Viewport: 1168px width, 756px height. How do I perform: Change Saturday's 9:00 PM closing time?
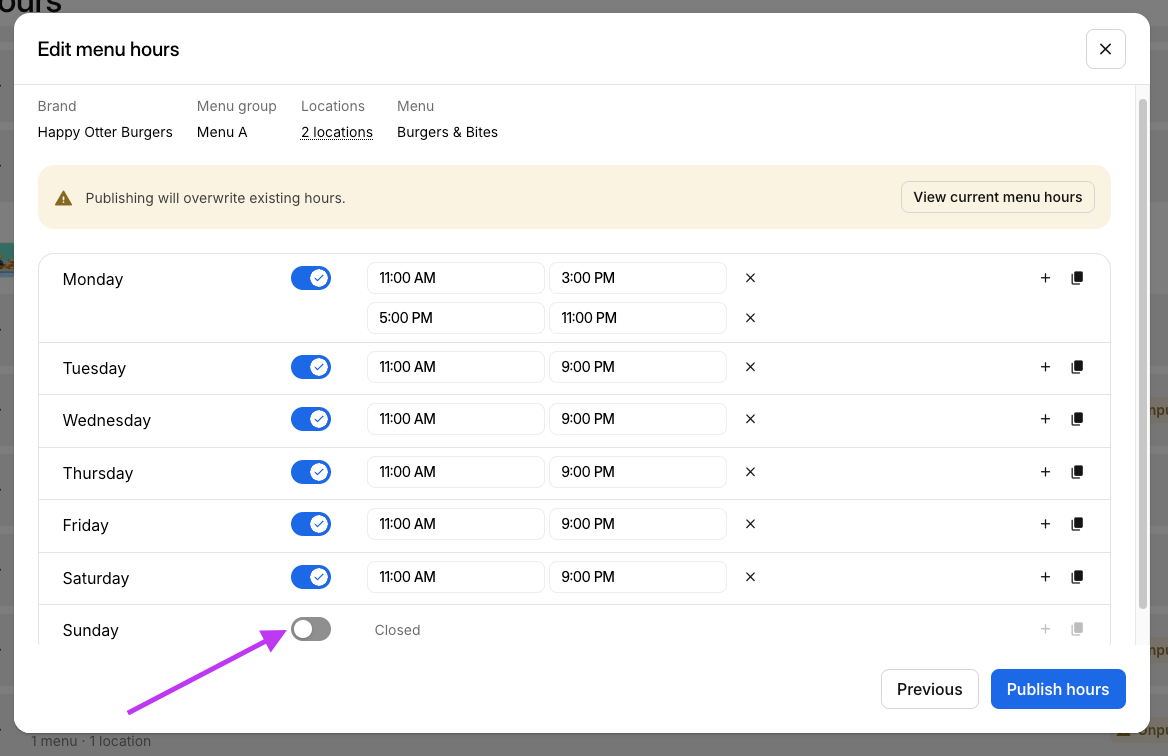click(637, 577)
